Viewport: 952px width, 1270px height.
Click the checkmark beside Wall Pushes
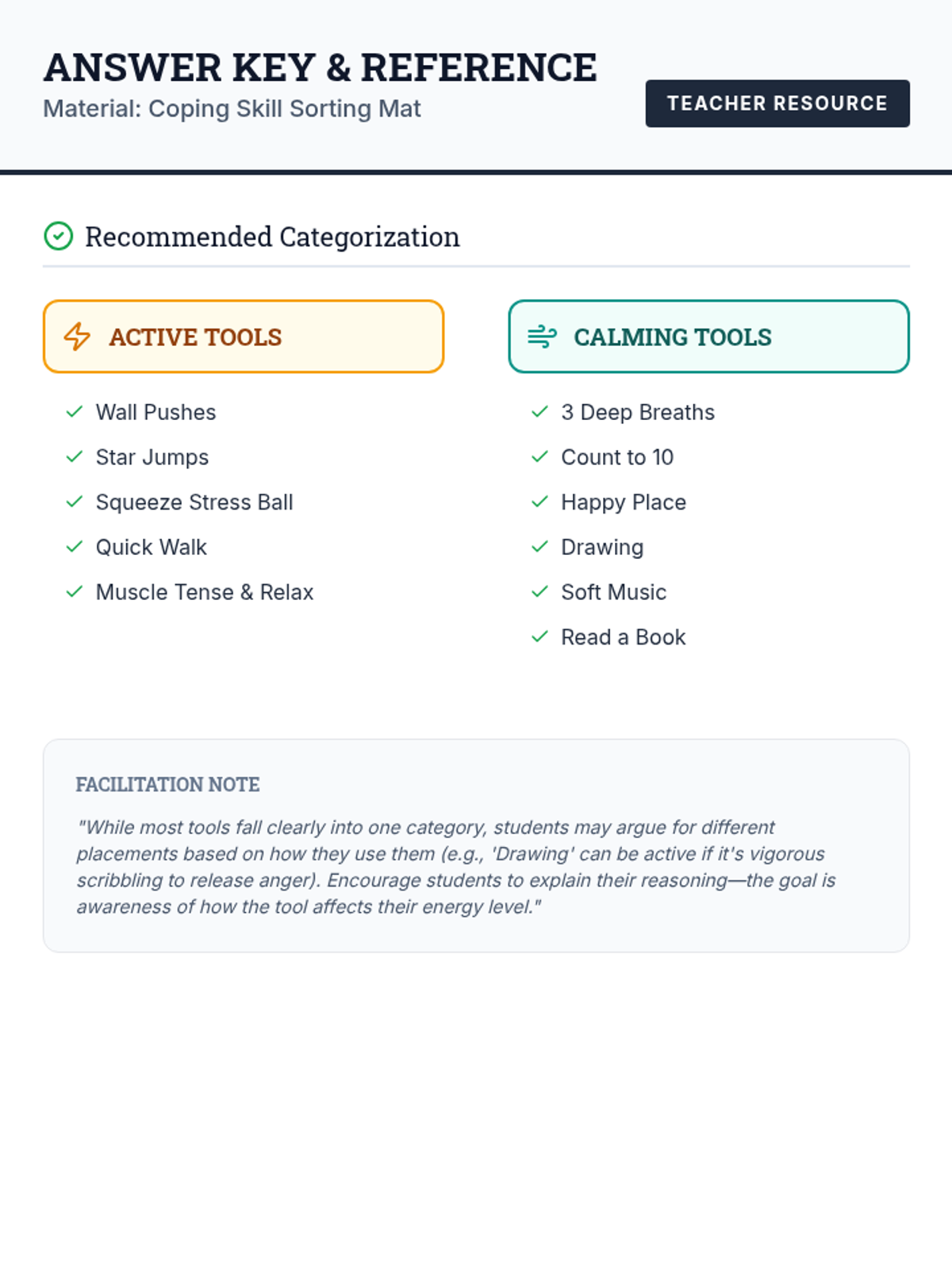(x=75, y=412)
